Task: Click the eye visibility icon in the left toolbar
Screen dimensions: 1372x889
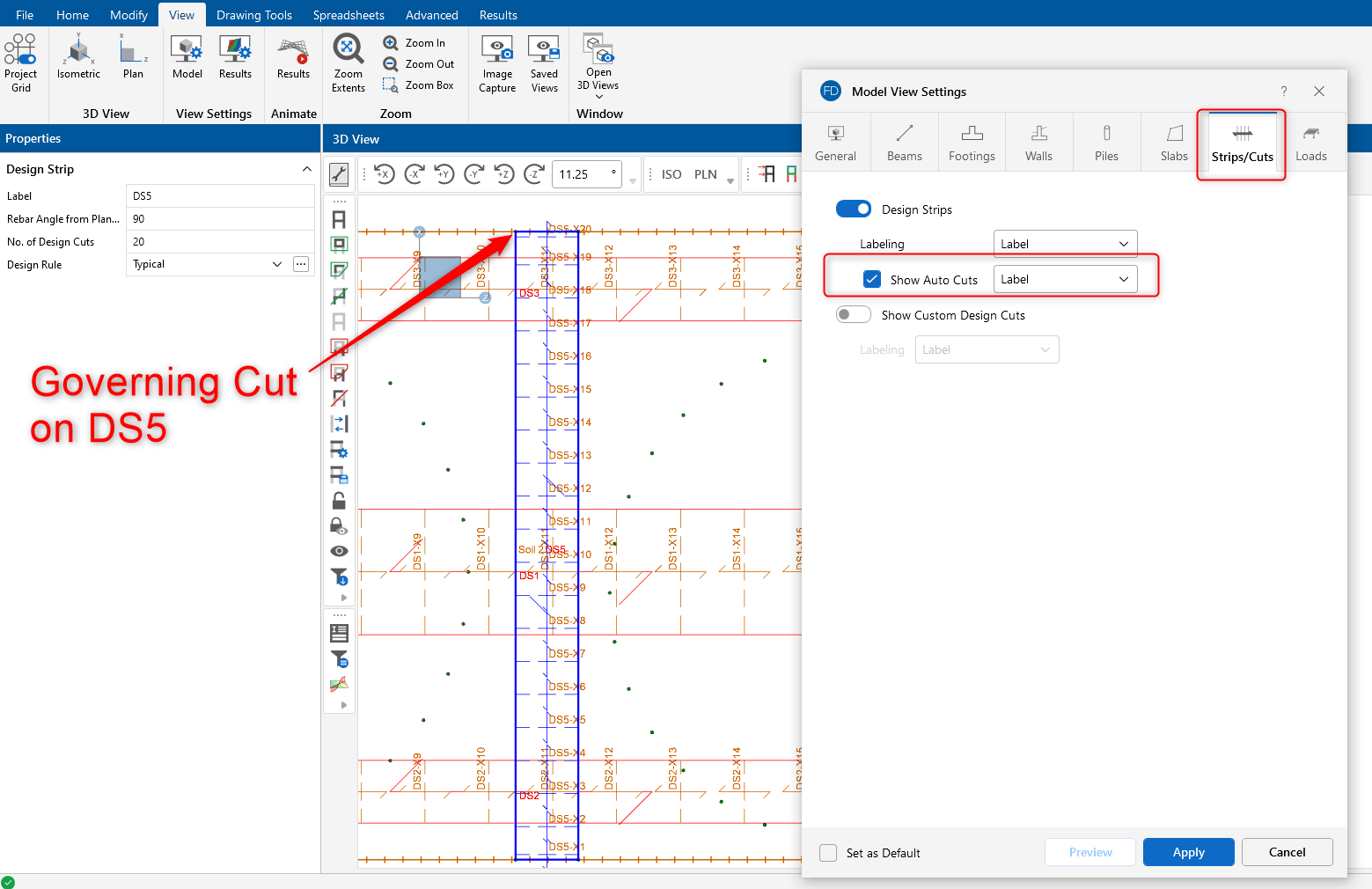Action: pyautogui.click(x=339, y=550)
